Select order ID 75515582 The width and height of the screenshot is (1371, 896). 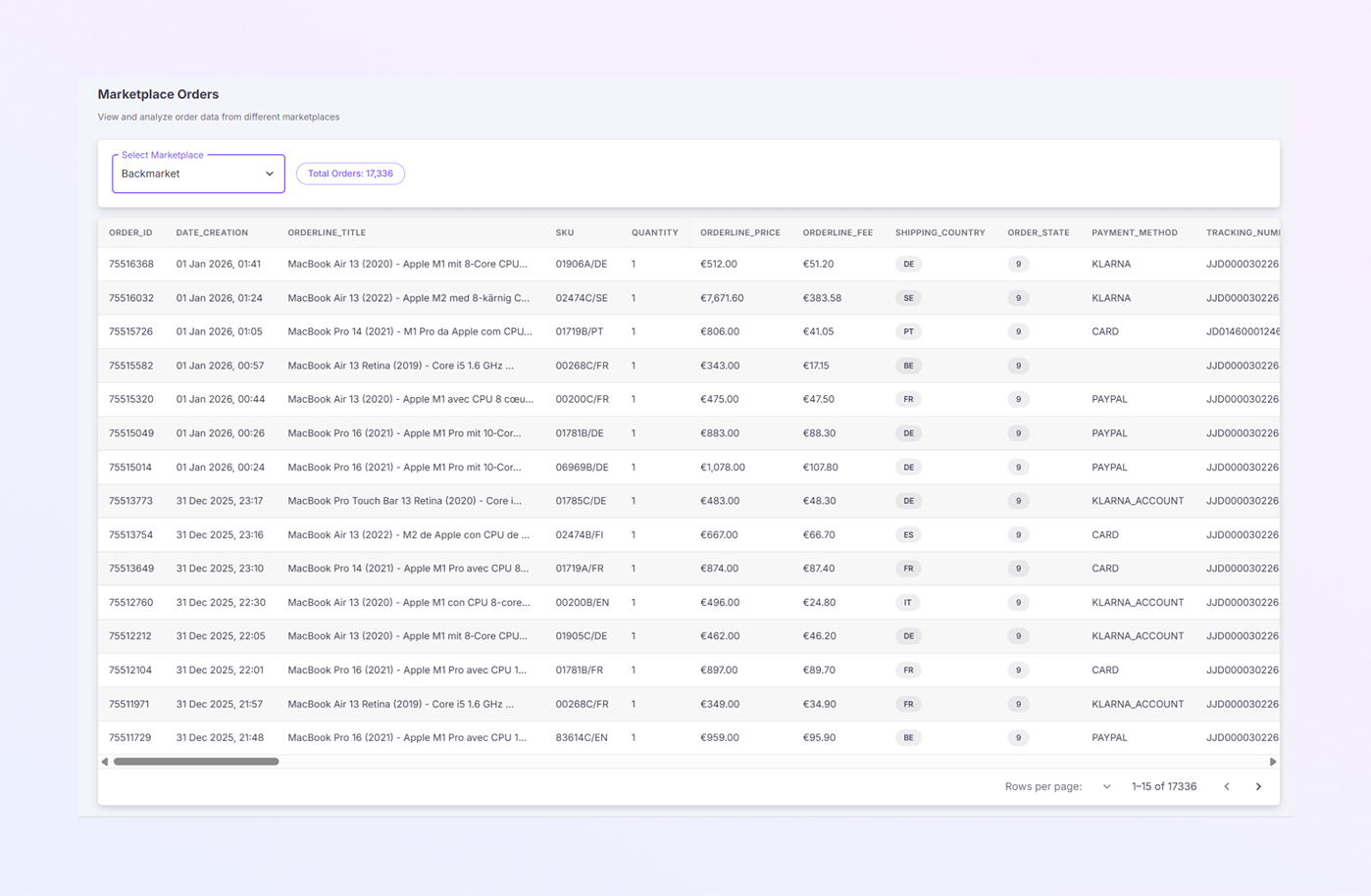(x=131, y=366)
